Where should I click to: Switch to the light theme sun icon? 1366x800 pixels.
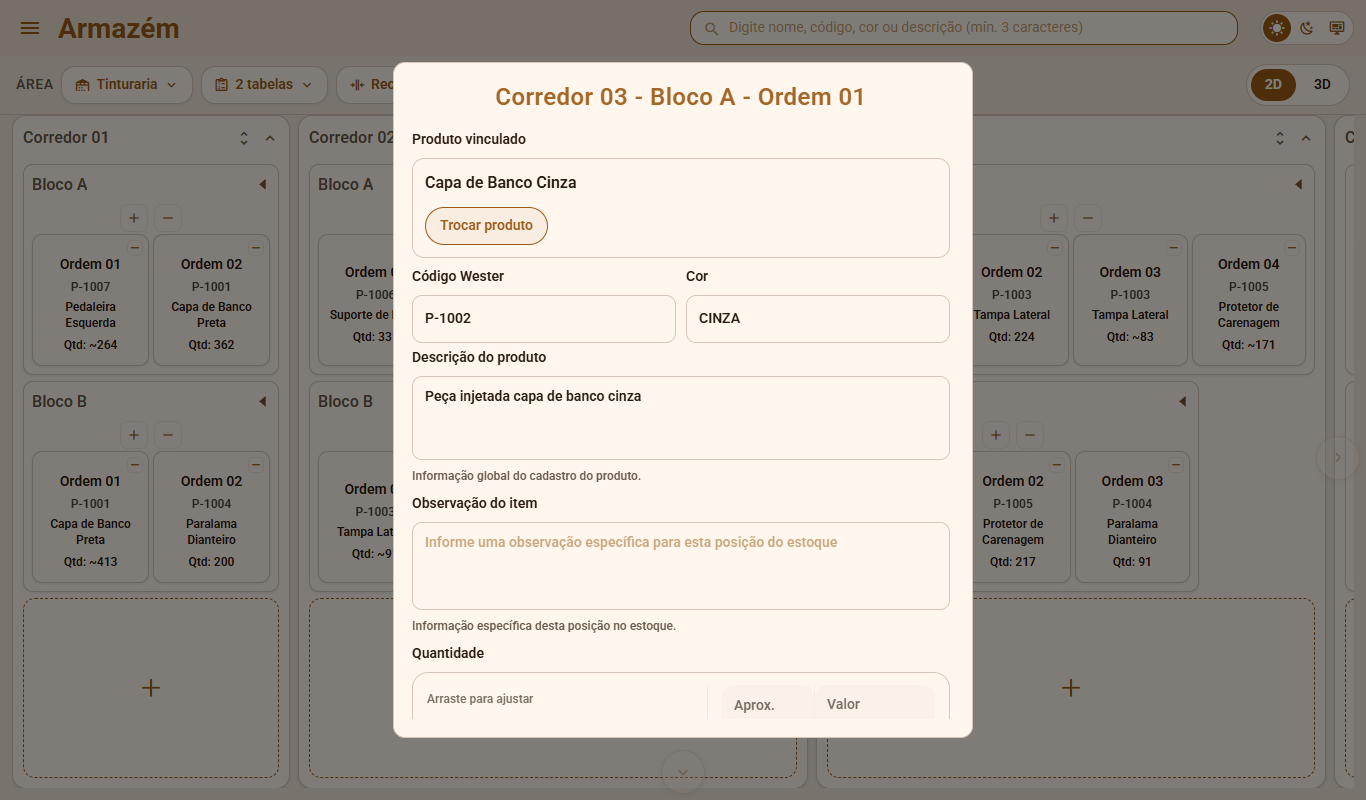click(1276, 28)
